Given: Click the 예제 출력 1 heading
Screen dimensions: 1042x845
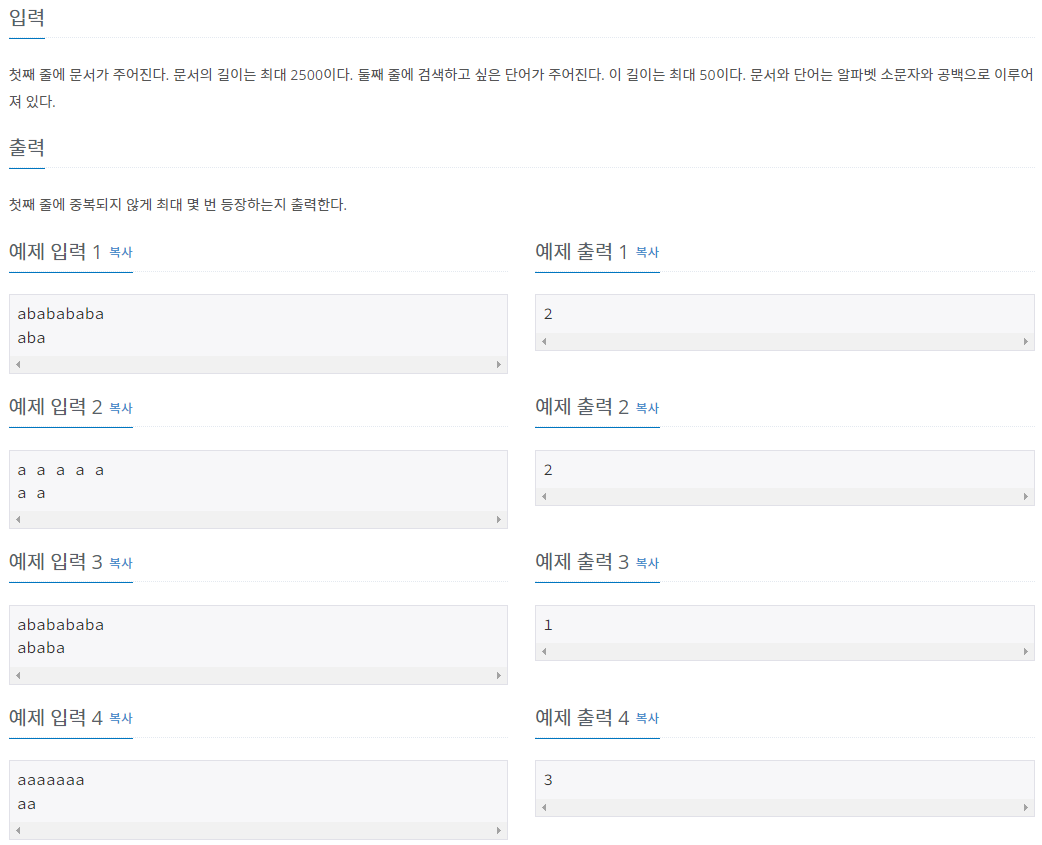Looking at the screenshot, I should point(581,252).
